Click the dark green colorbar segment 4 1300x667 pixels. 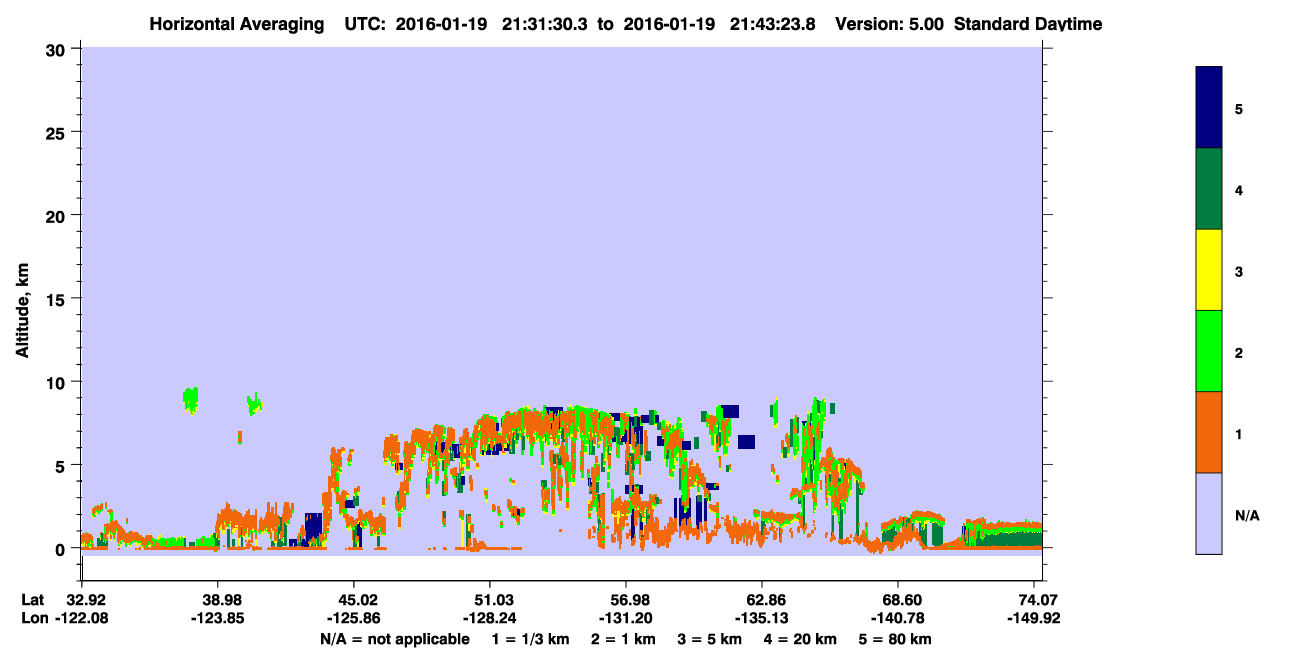[1209, 190]
